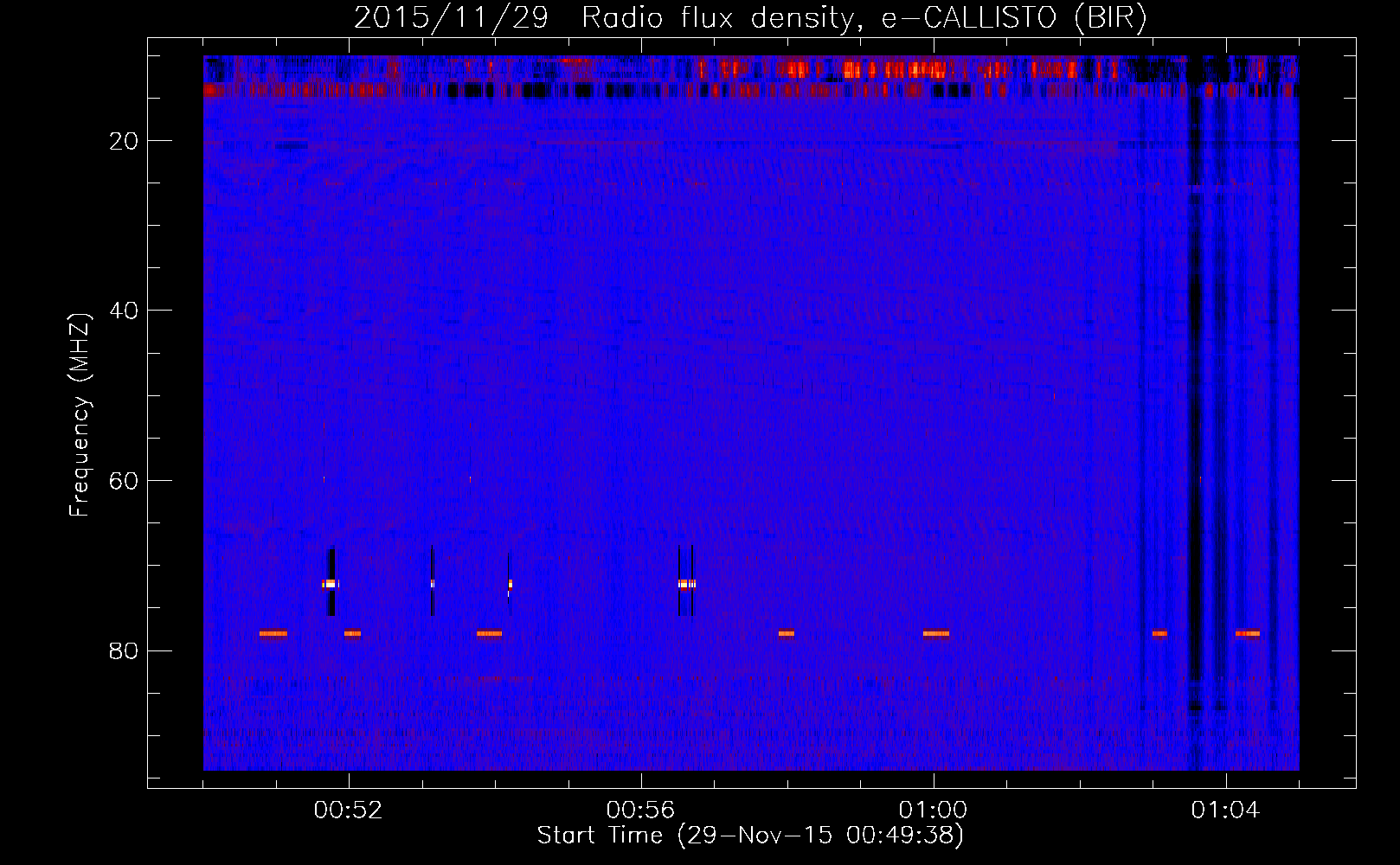Select the 'Frequency (MHZ)' y-axis label
1400x865 pixels.
coord(80,415)
